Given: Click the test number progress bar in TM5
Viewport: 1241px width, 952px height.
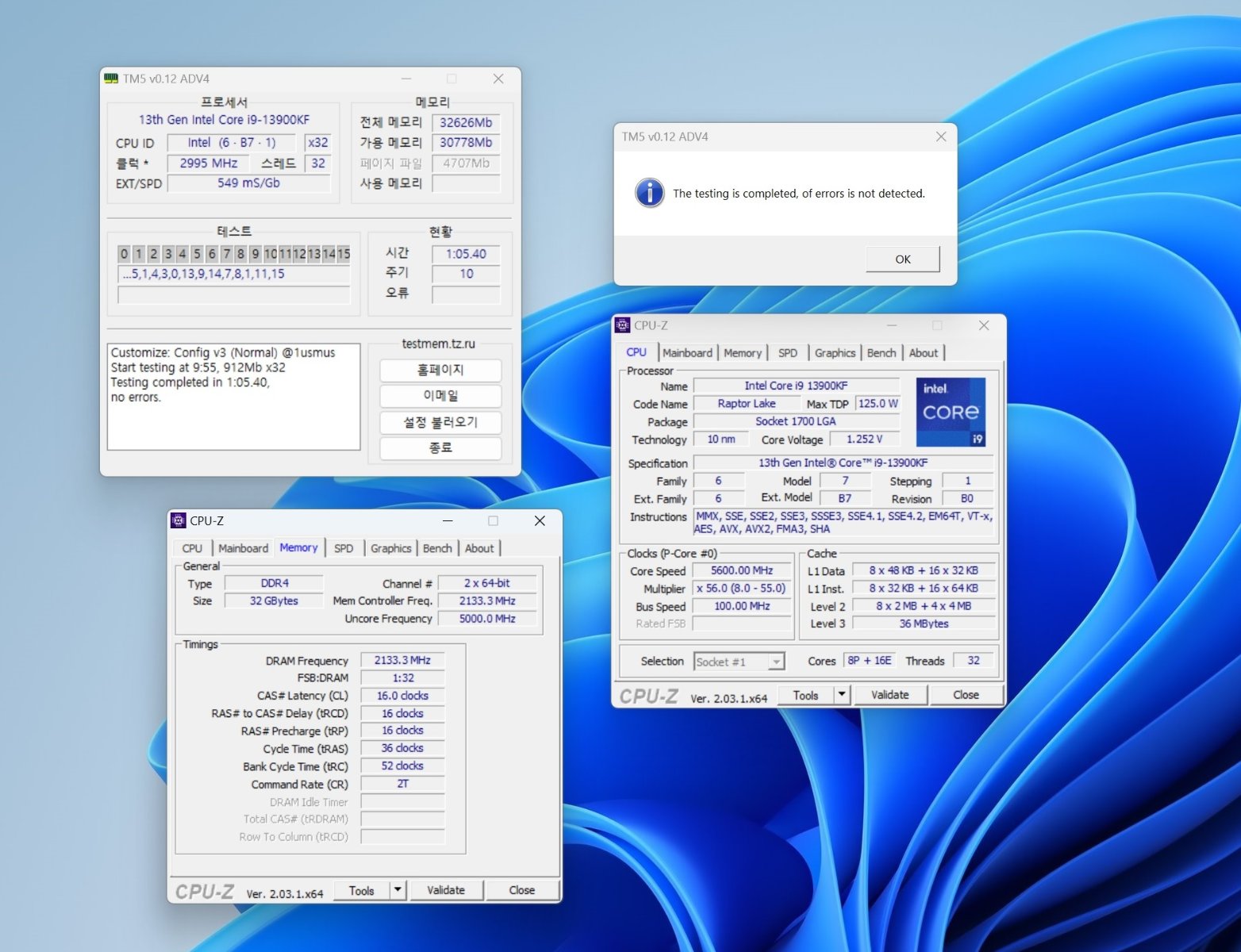Looking at the screenshot, I should [233, 254].
